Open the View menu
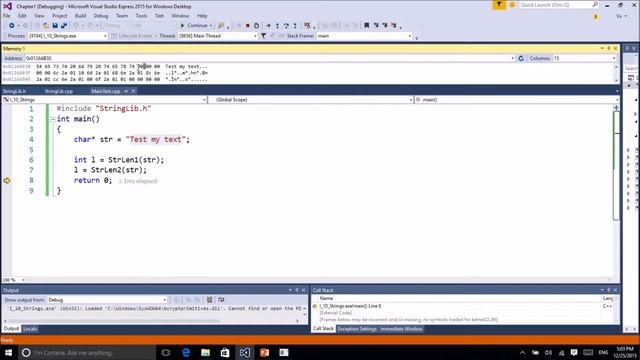 tap(39, 16)
